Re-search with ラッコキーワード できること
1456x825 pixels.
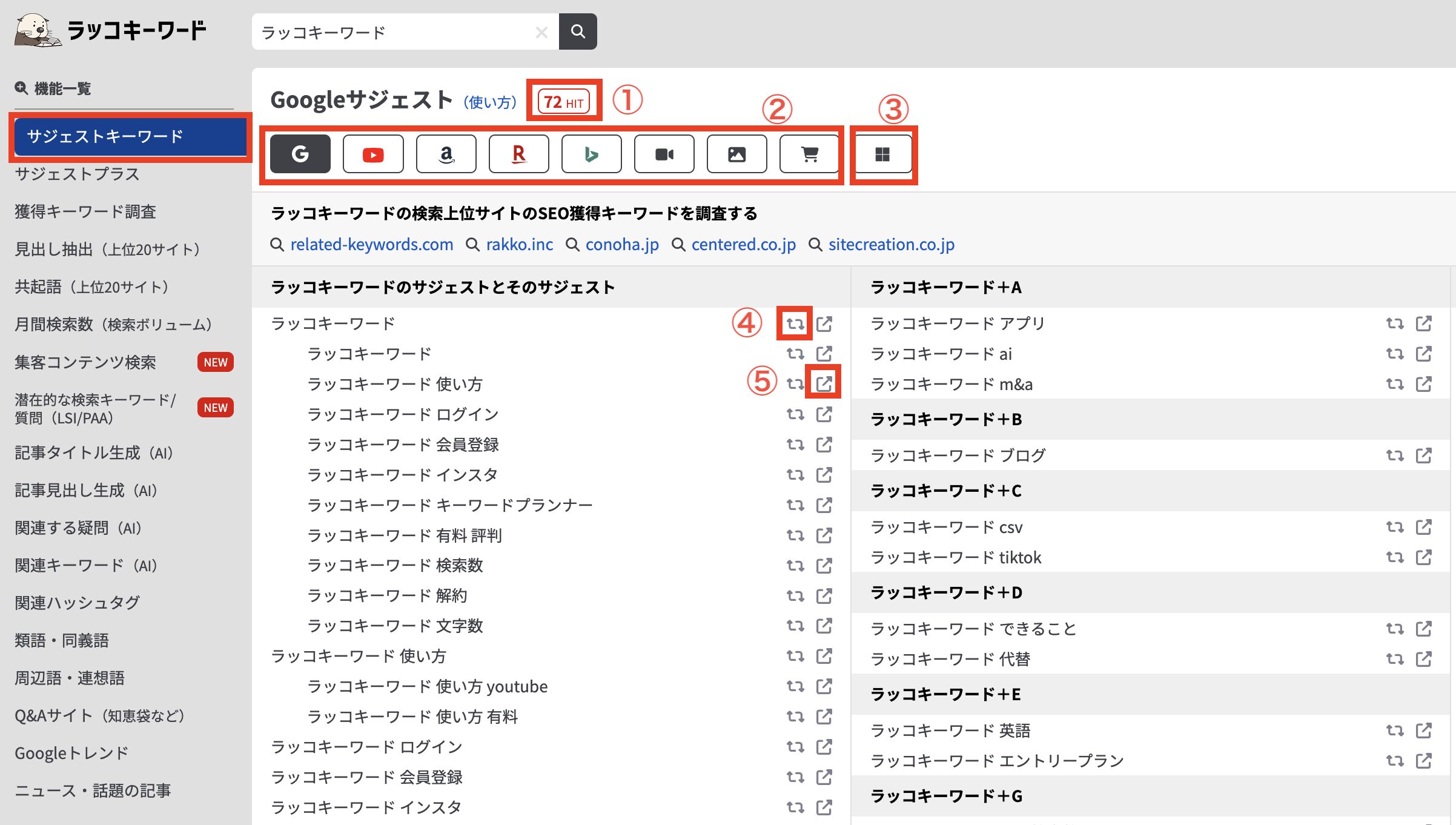click(x=1395, y=629)
